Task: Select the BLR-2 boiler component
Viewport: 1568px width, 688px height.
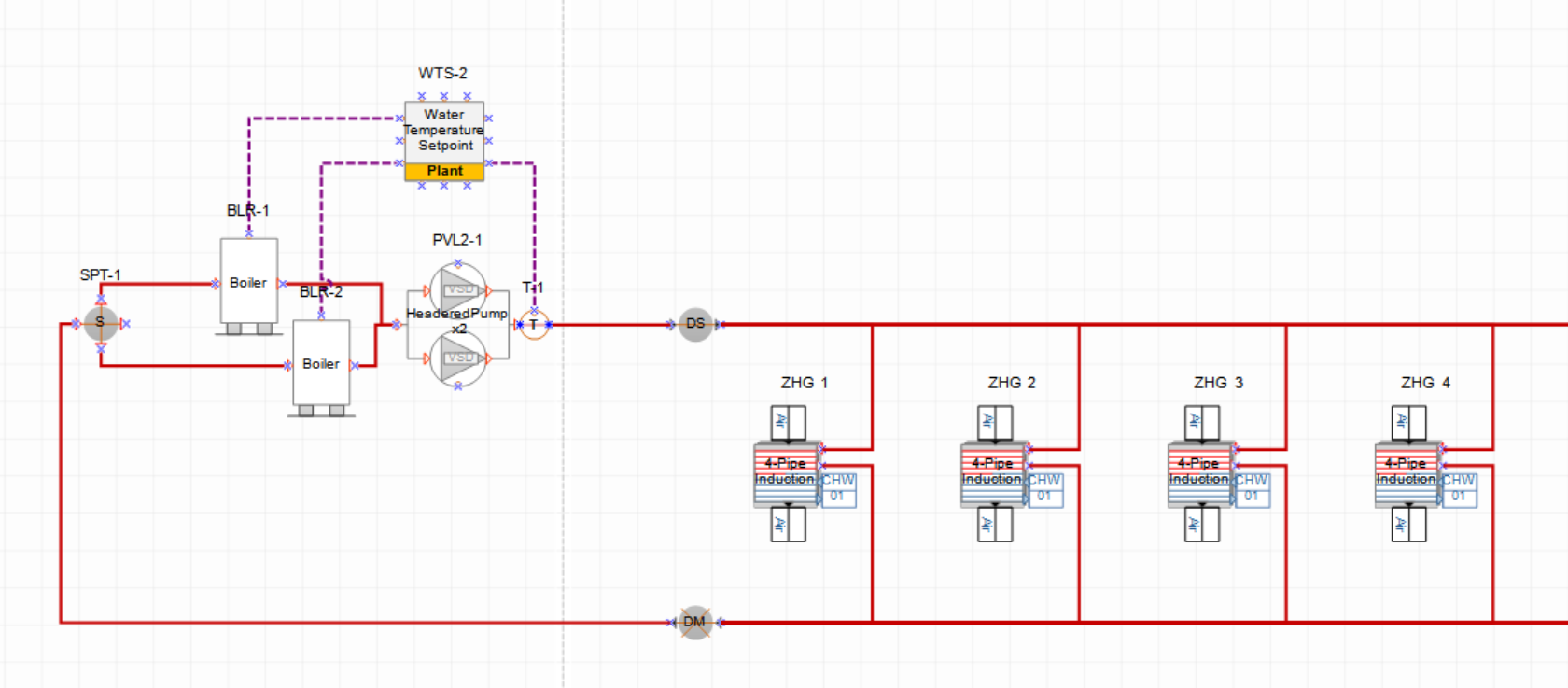Action: (321, 364)
